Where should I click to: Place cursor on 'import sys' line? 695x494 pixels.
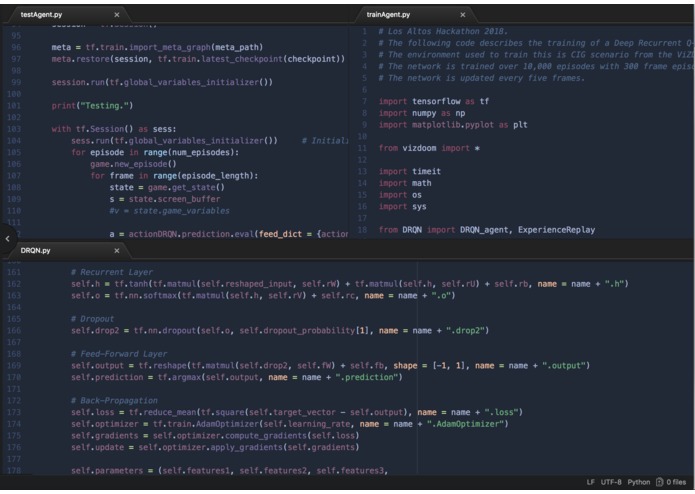tap(402, 206)
